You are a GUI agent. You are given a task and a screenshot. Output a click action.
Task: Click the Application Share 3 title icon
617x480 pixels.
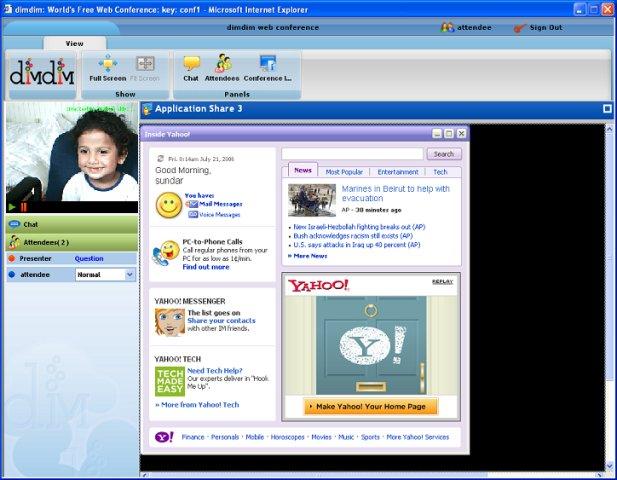point(147,109)
